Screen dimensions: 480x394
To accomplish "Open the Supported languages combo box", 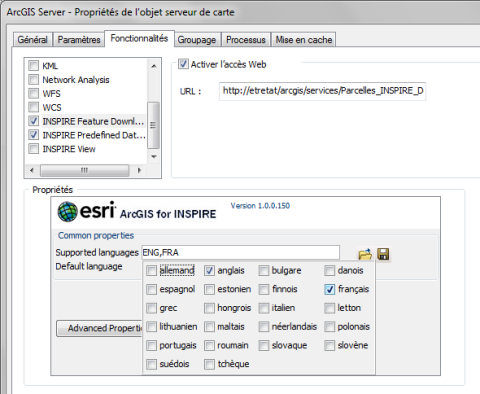I will tap(240, 253).
